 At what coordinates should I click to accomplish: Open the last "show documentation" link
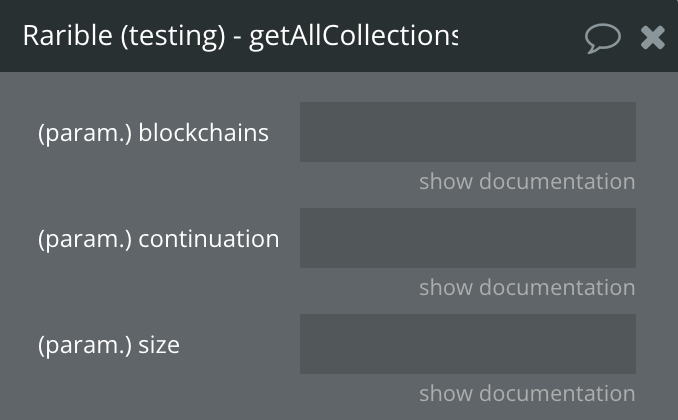(x=527, y=393)
